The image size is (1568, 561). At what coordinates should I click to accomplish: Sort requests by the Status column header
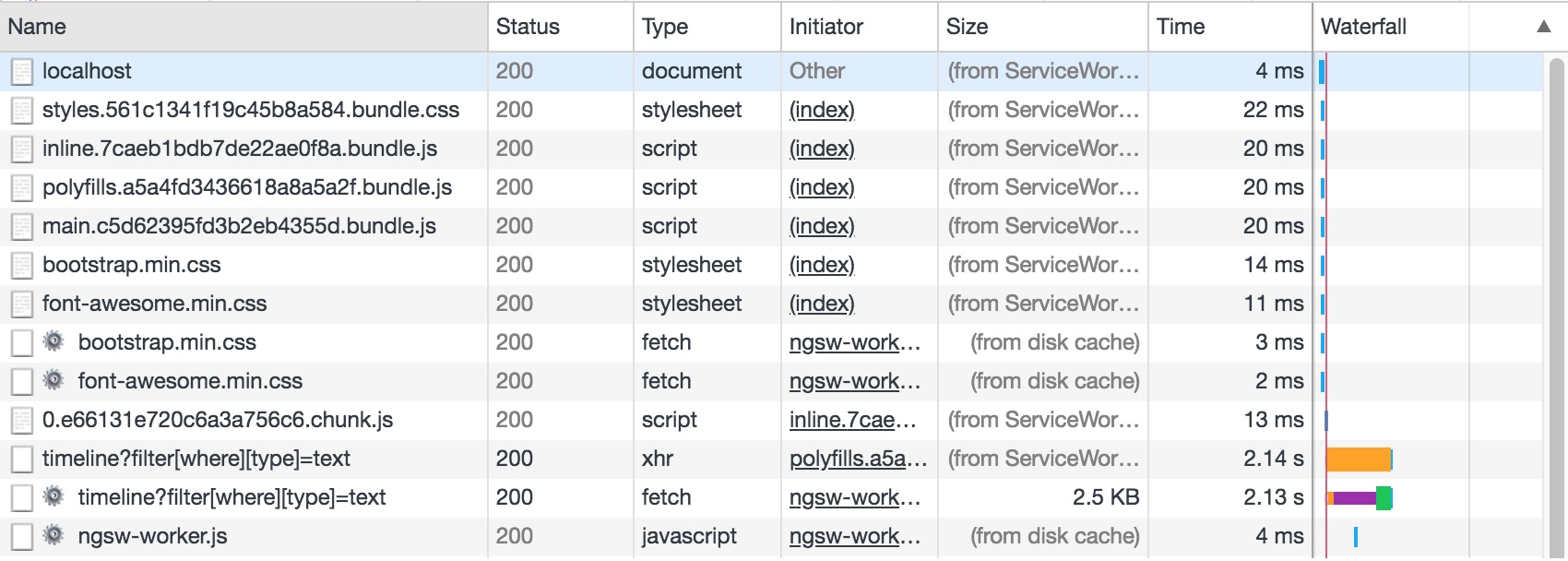[561, 27]
